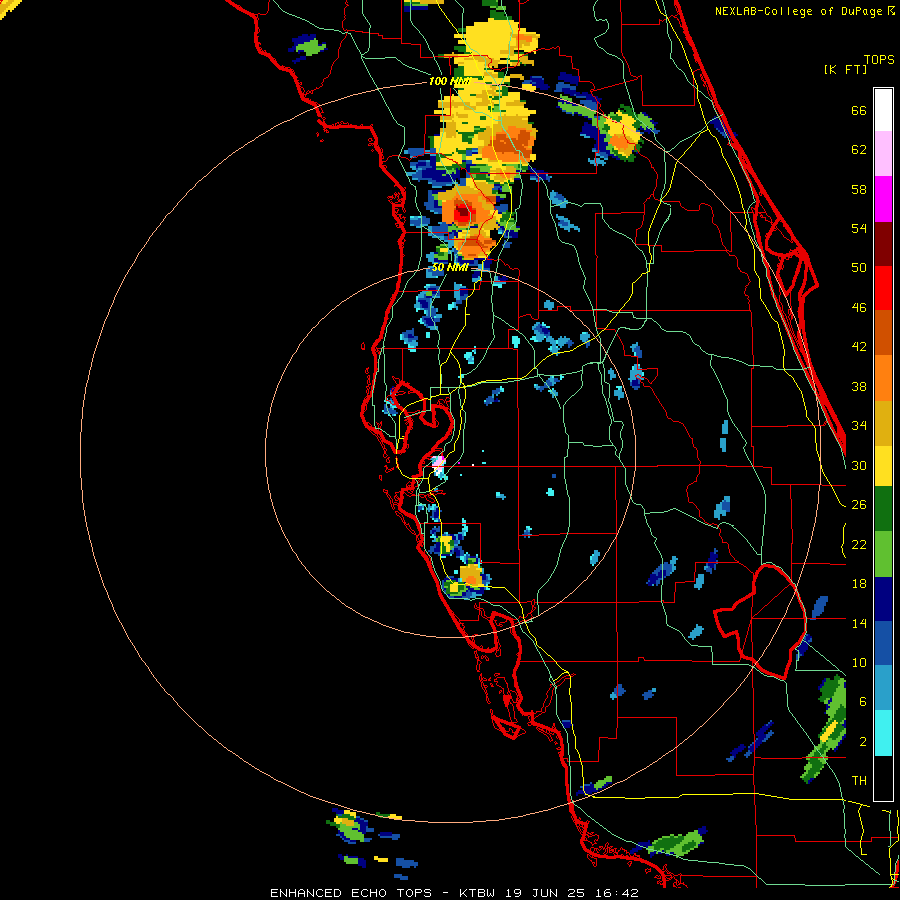Click the 22 legend value
The image size is (900, 900).
point(859,544)
